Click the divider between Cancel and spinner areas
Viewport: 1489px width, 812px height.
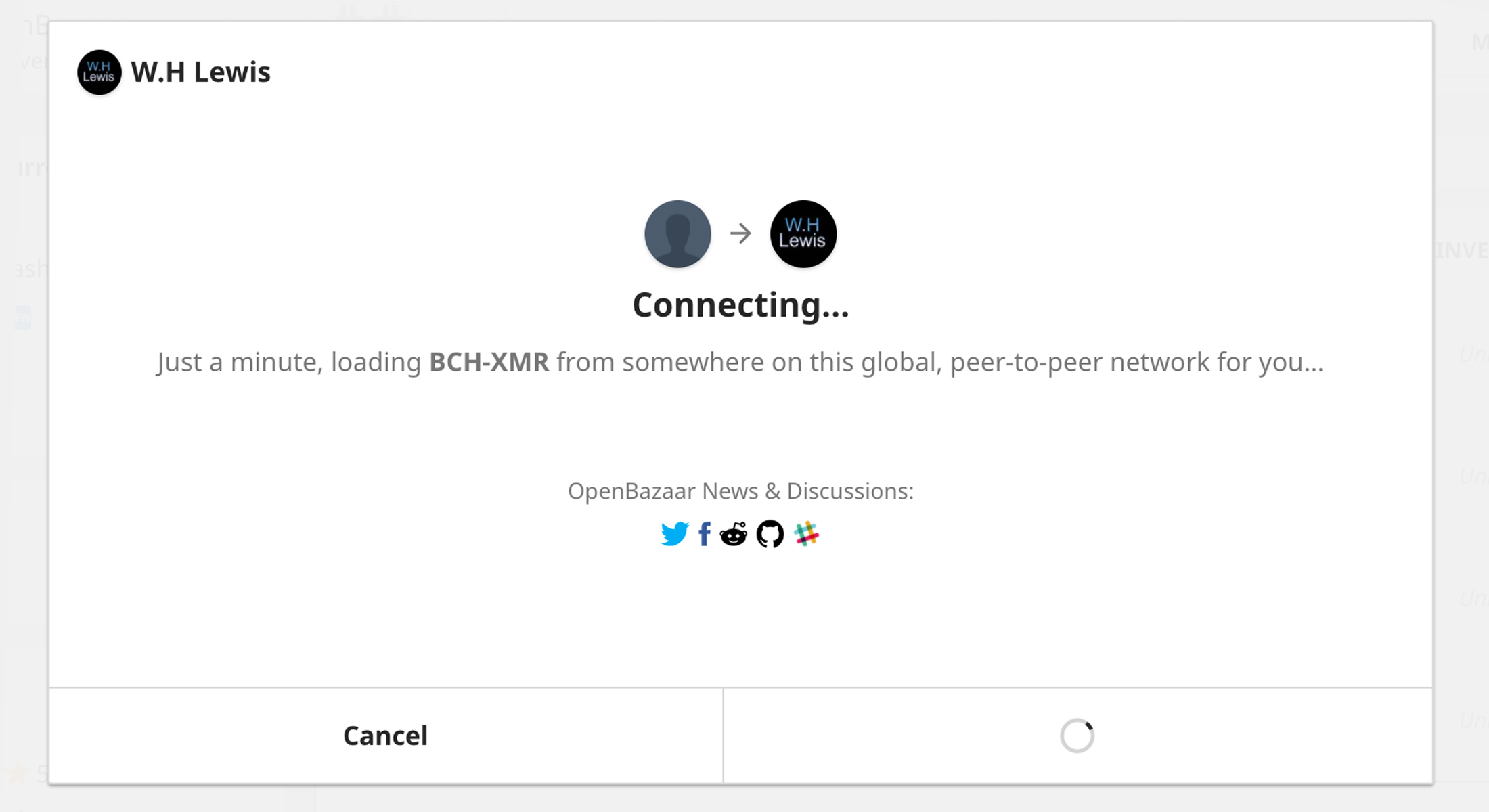click(724, 736)
